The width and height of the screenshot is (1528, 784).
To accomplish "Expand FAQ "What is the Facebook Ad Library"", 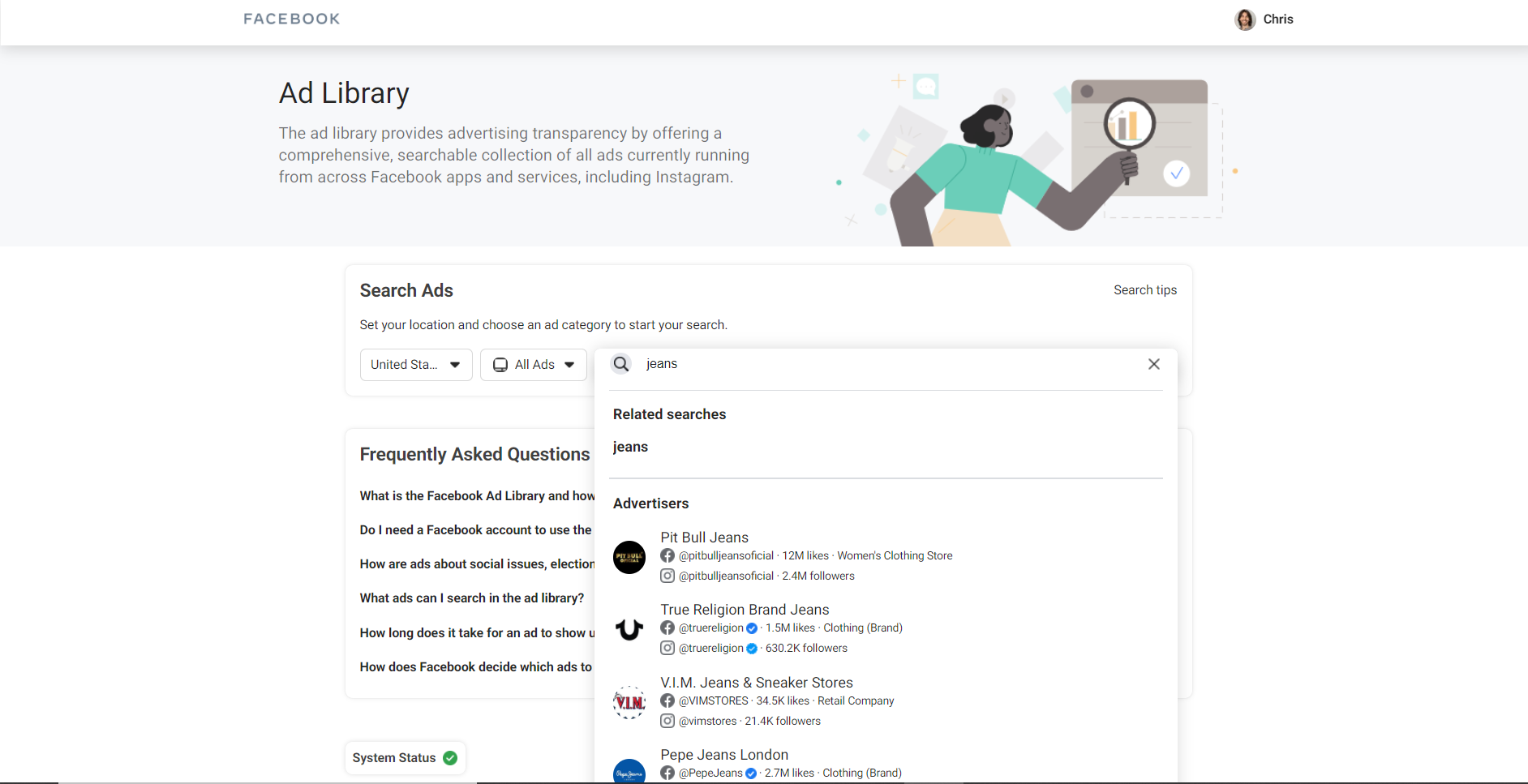I will click(477, 496).
